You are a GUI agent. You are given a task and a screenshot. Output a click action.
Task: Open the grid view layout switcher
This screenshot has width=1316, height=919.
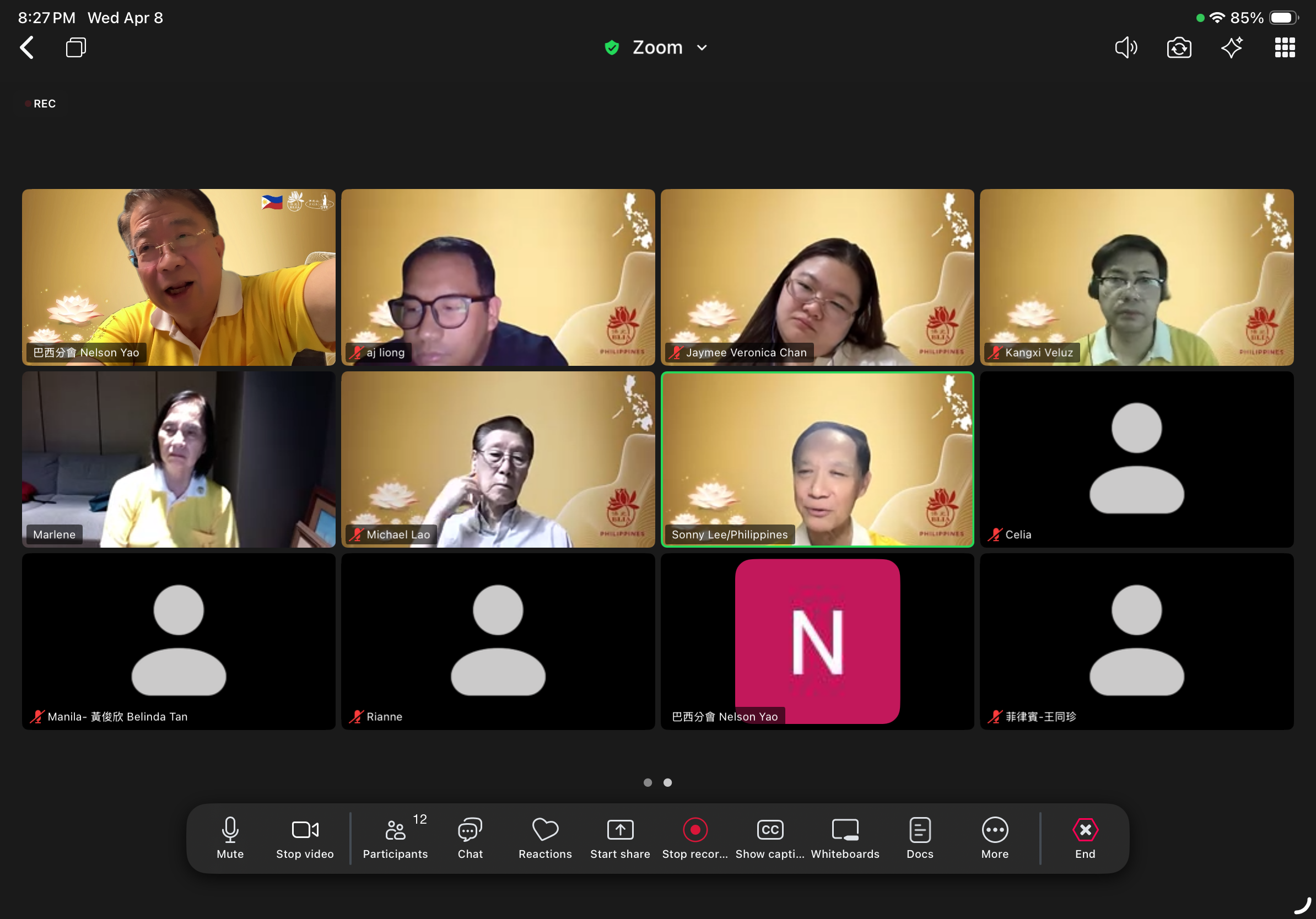(1284, 47)
